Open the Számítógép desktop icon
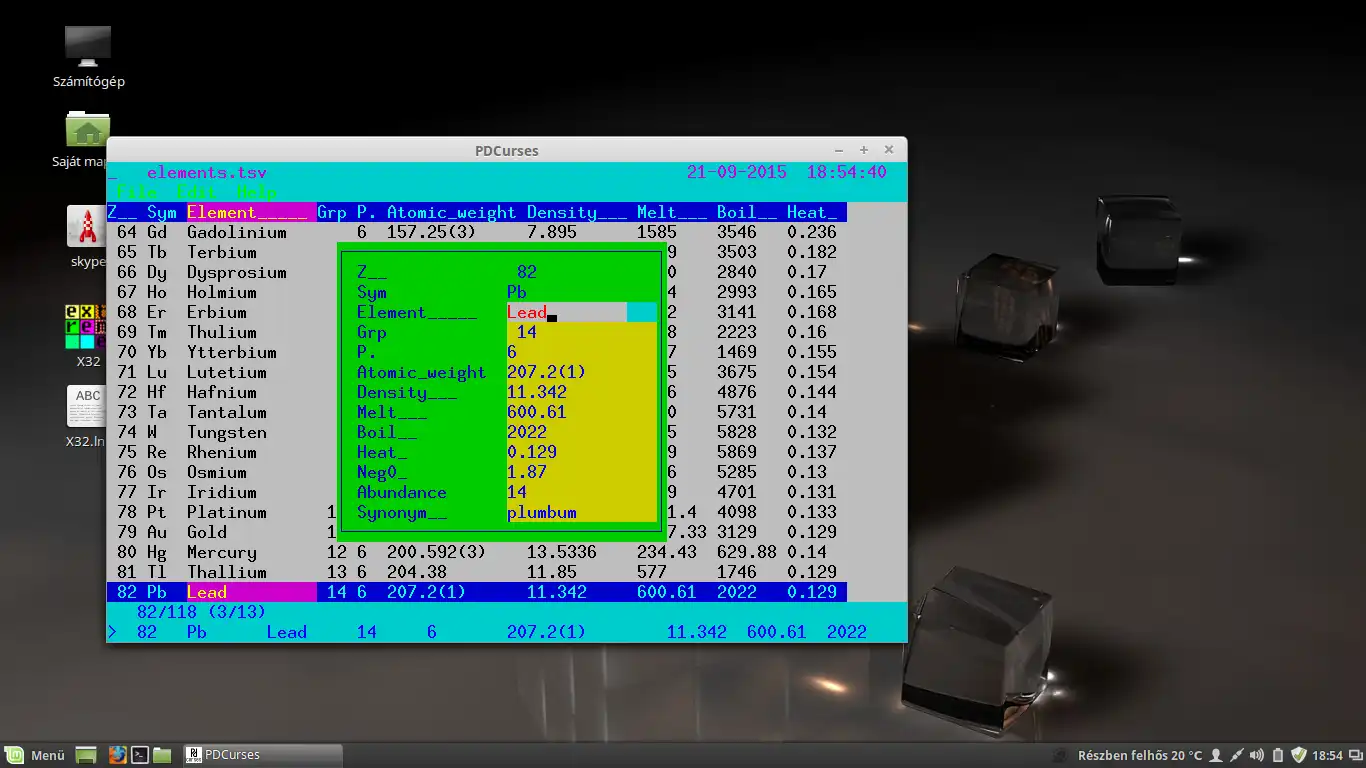This screenshot has height=768, width=1366. tap(88, 56)
